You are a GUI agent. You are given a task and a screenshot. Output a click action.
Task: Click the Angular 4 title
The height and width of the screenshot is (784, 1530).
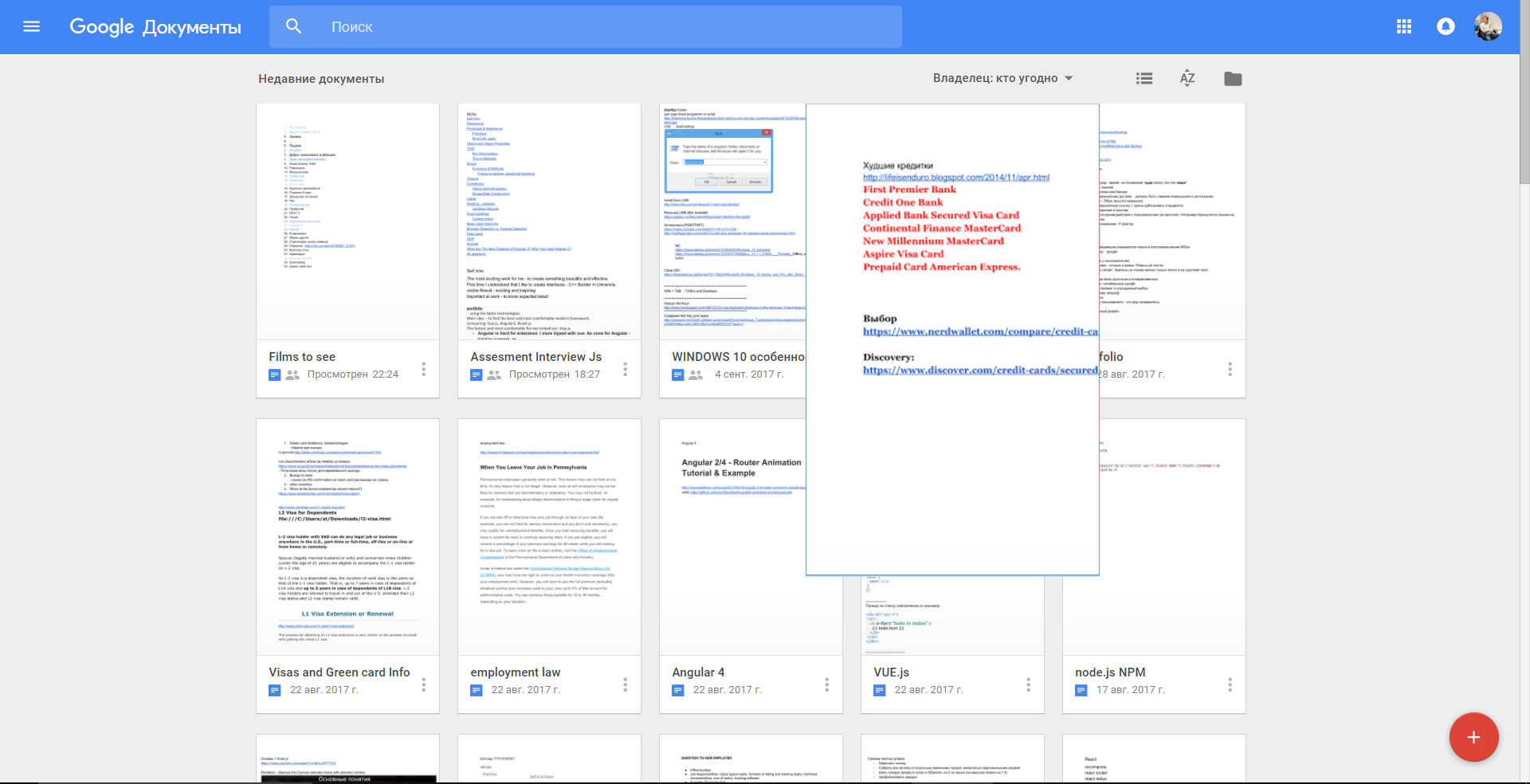click(x=698, y=672)
